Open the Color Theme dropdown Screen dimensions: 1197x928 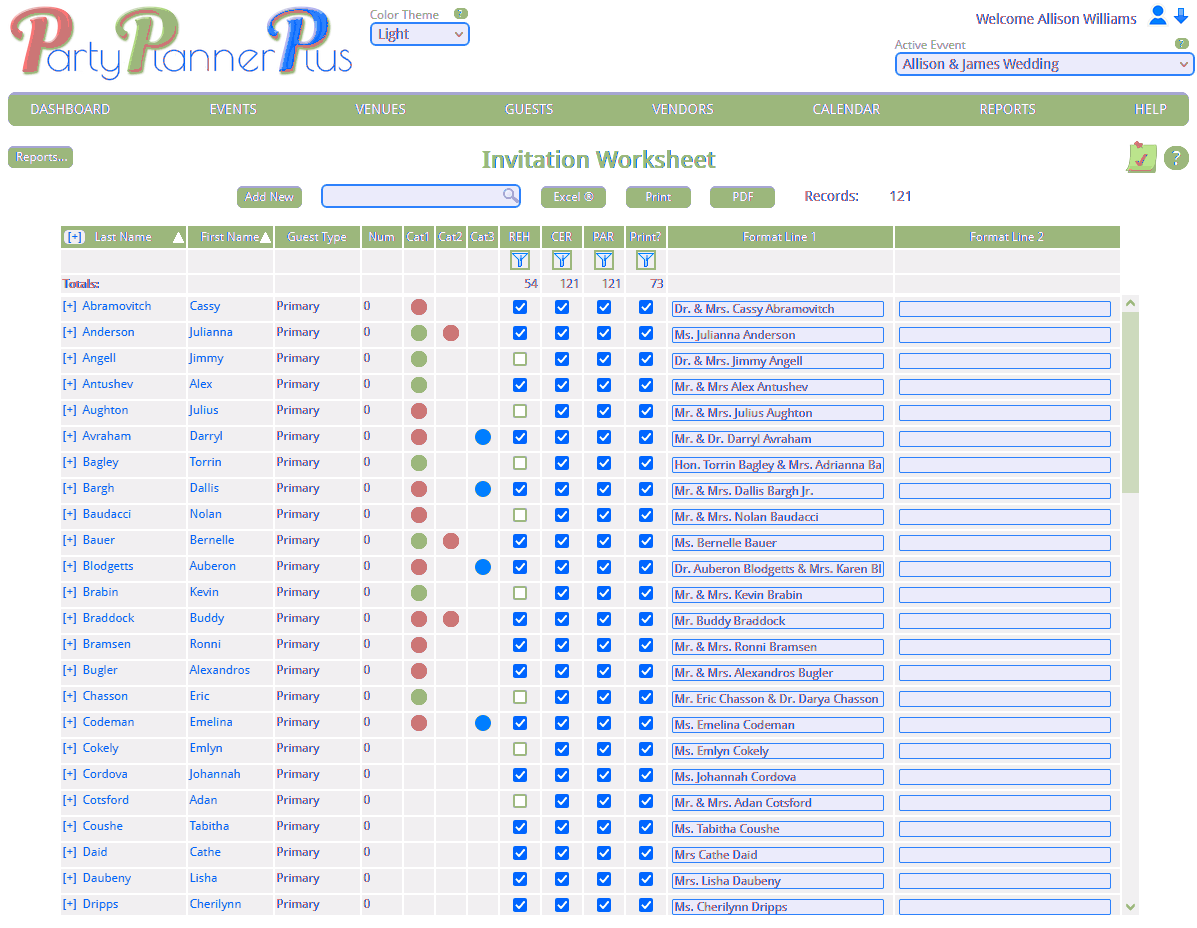pyautogui.click(x=420, y=34)
